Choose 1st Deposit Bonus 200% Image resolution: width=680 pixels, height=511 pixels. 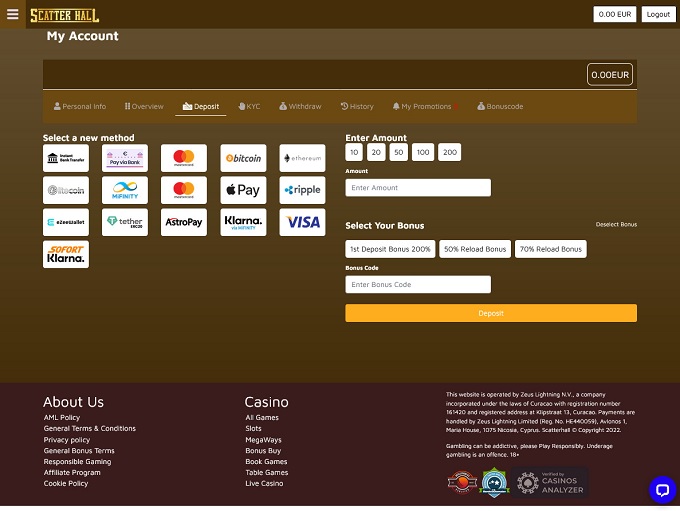390,249
